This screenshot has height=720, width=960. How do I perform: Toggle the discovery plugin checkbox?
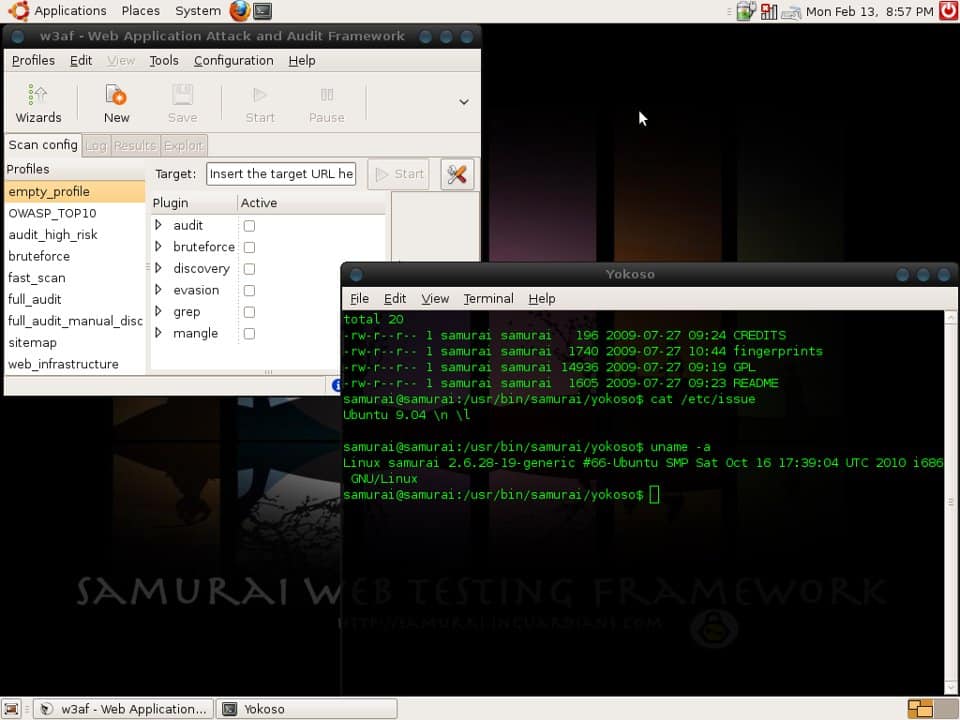pos(249,269)
